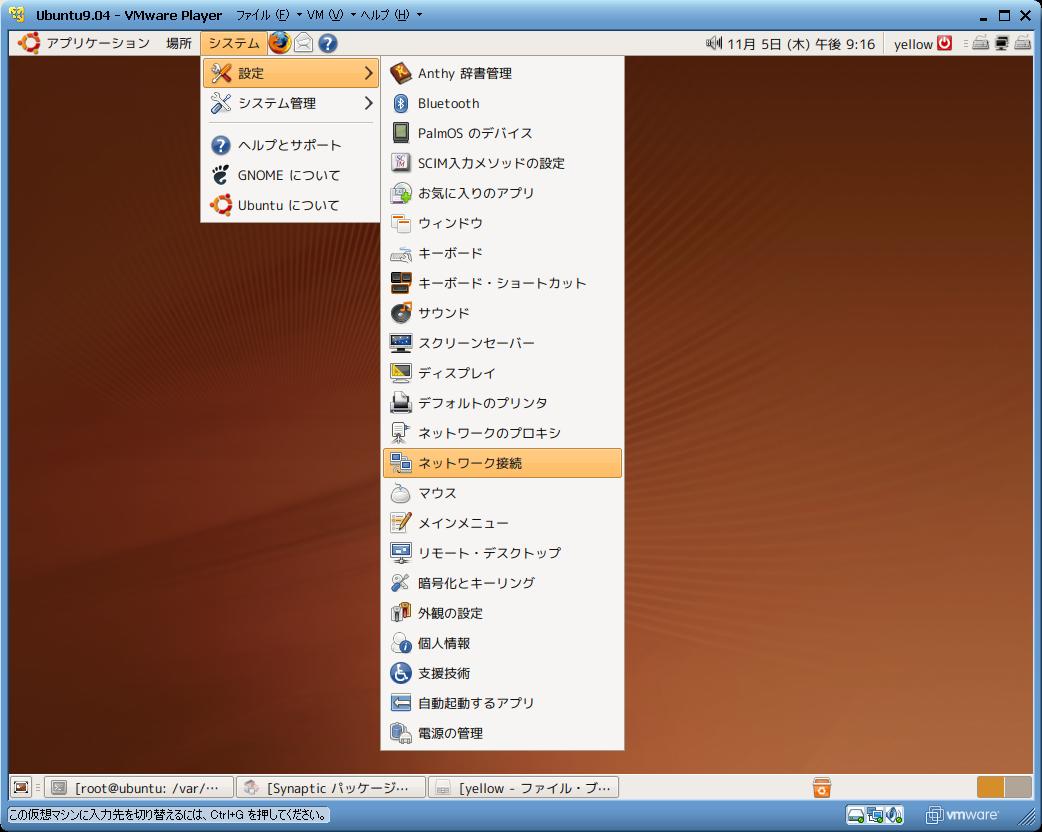The image size is (1042, 832).
Task: Click the リモート・デスクトップ icon
Action: click(x=401, y=553)
